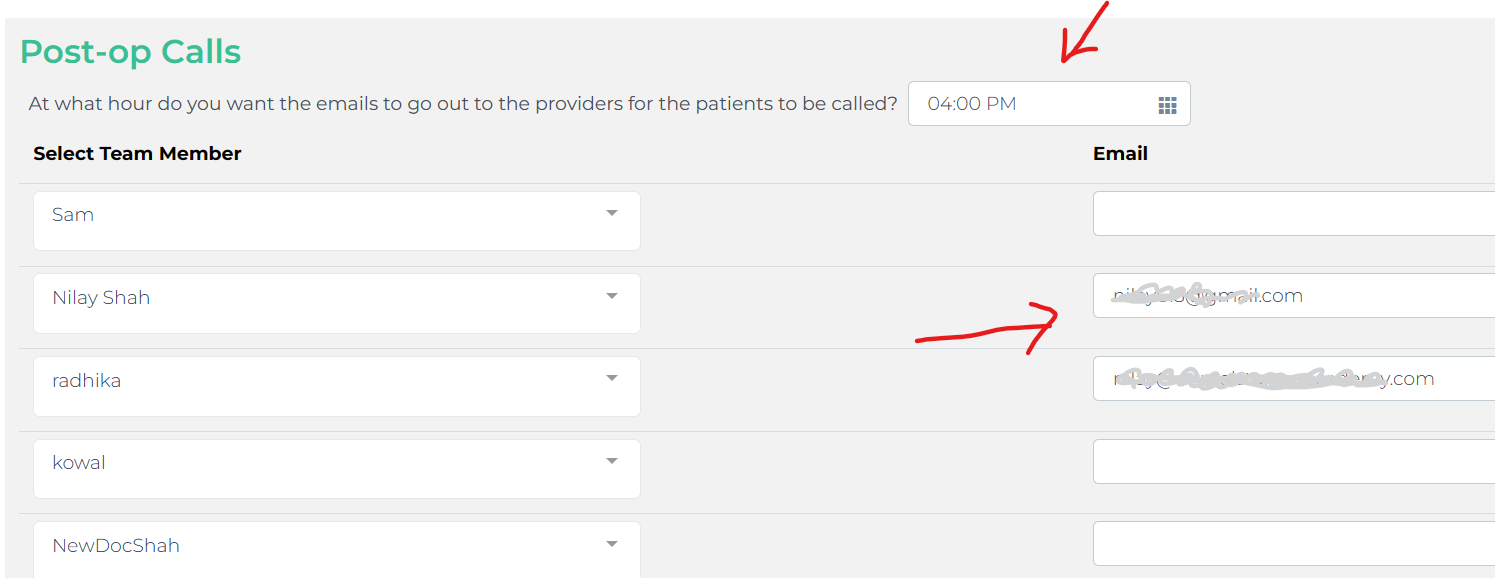The width and height of the screenshot is (1495, 578).
Task: Expand the Sam team member dropdown arrow
Action: point(612,213)
